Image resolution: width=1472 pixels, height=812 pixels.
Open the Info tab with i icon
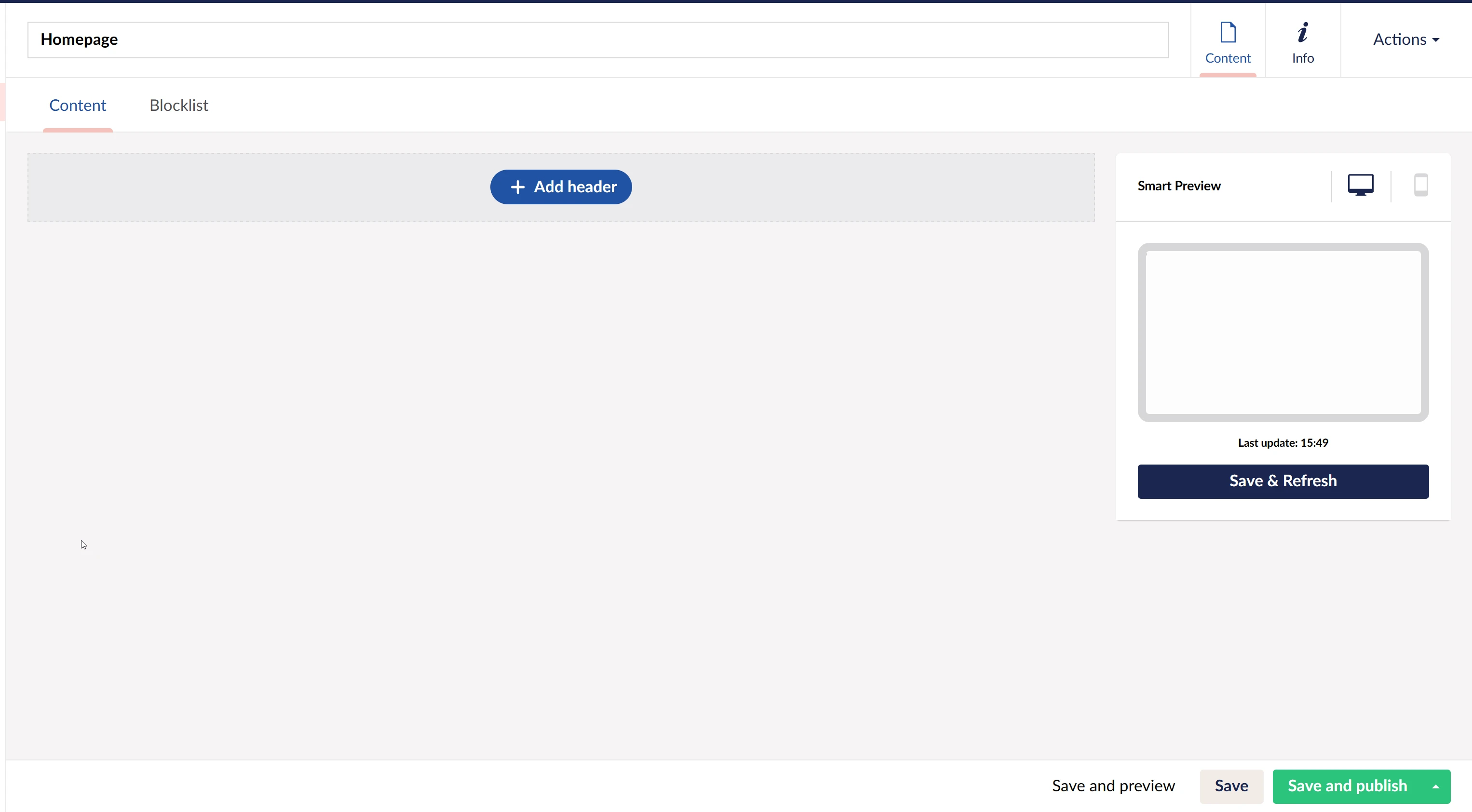(1303, 41)
